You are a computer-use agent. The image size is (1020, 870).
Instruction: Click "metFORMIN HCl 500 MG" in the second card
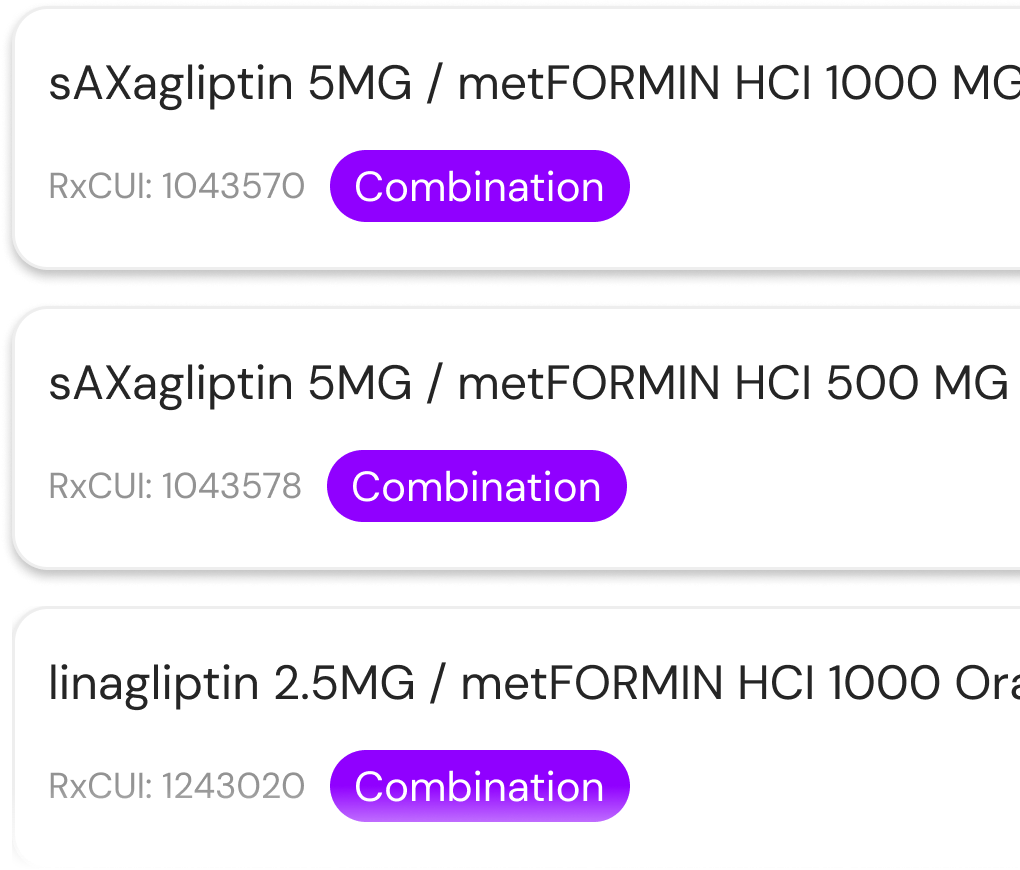click(732, 384)
